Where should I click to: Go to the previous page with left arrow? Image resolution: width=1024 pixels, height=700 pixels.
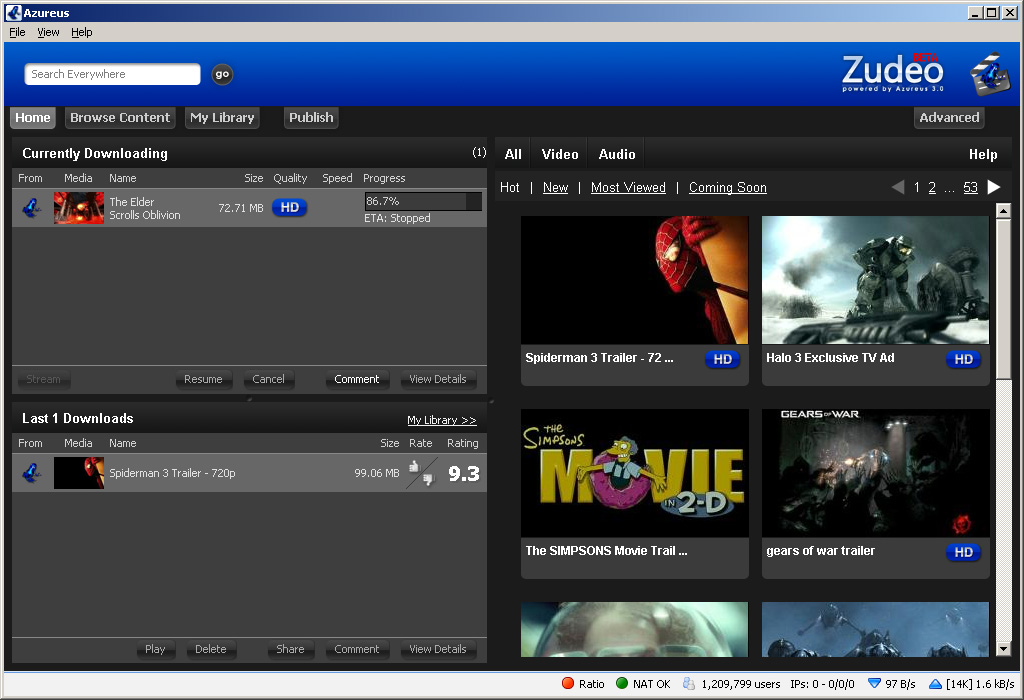coord(898,187)
